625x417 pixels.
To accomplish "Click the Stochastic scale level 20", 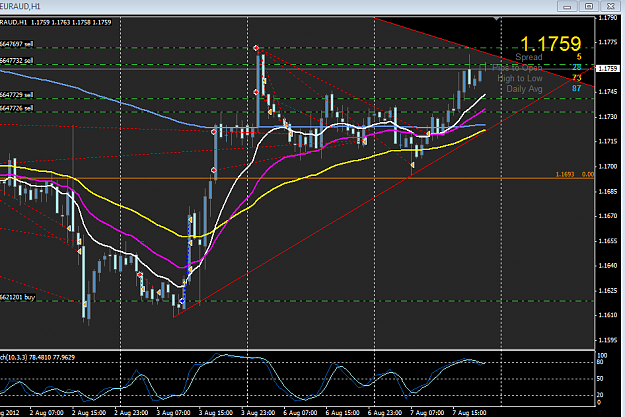I will click(x=600, y=395).
